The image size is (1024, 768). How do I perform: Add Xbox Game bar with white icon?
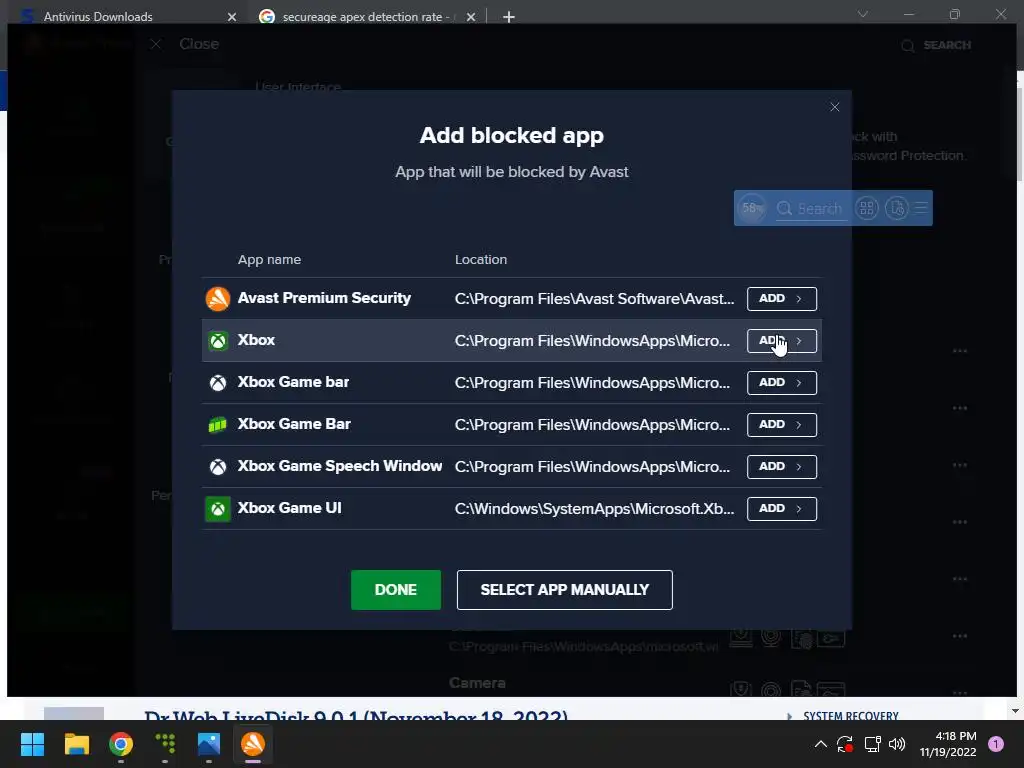(781, 383)
